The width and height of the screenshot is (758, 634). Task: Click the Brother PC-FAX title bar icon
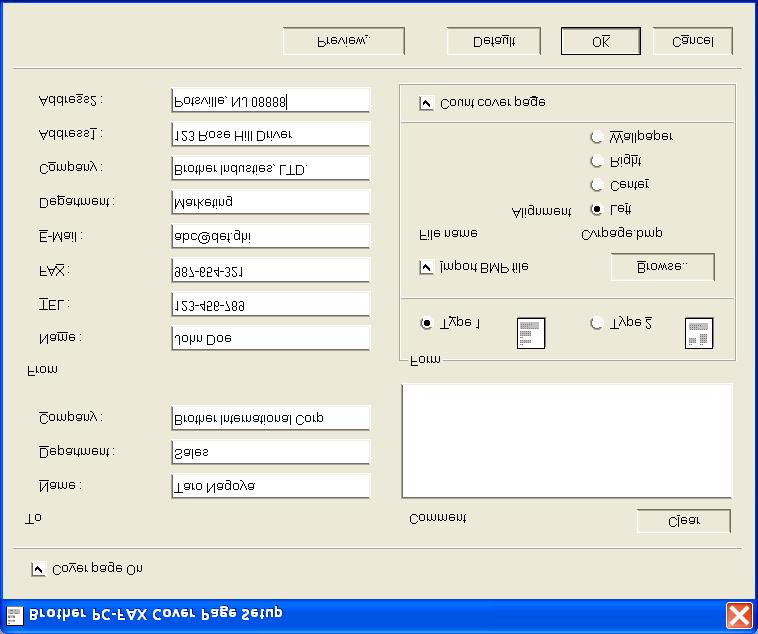click(14, 616)
